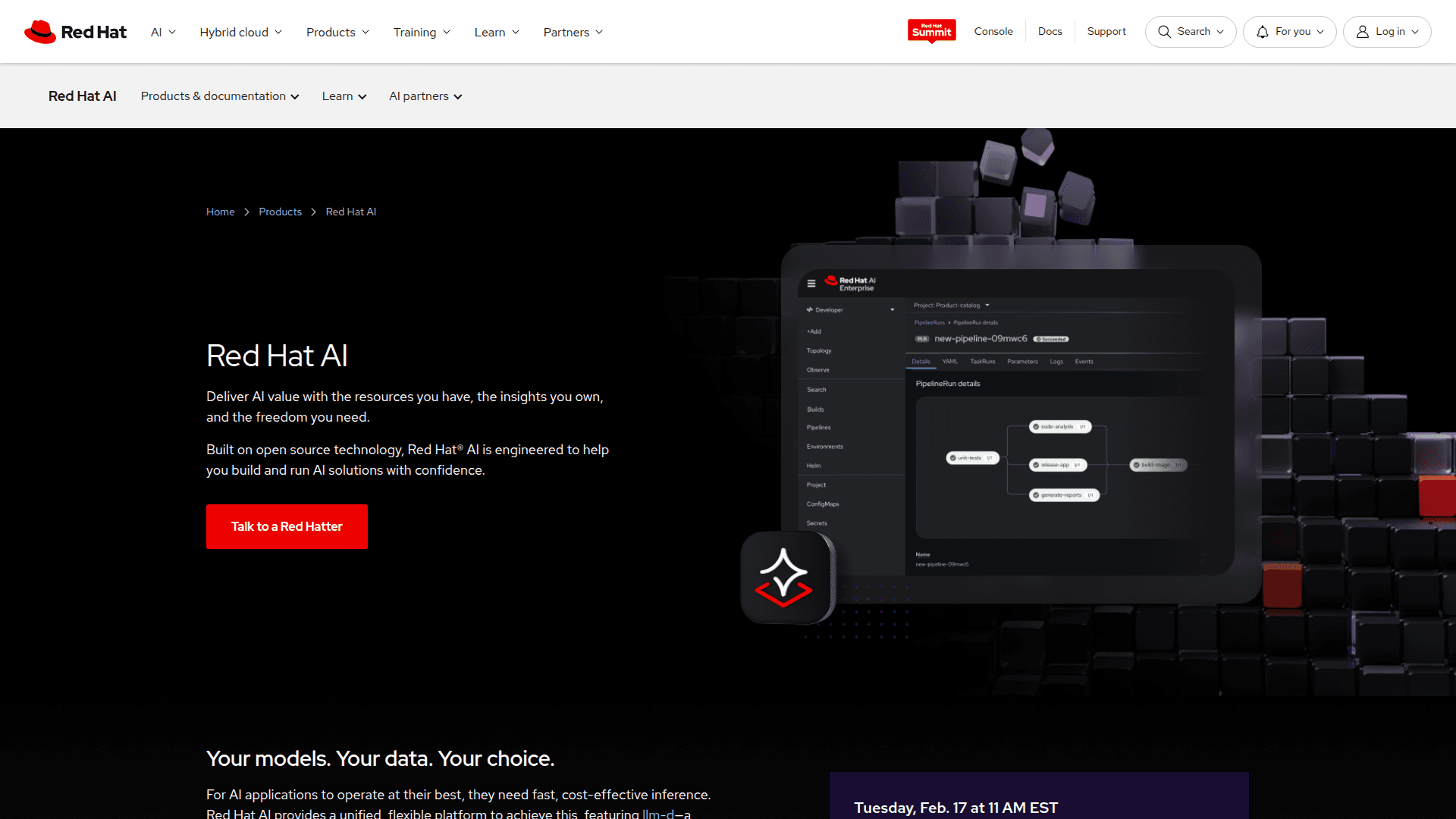Expand the Products dropdown

click(x=337, y=32)
